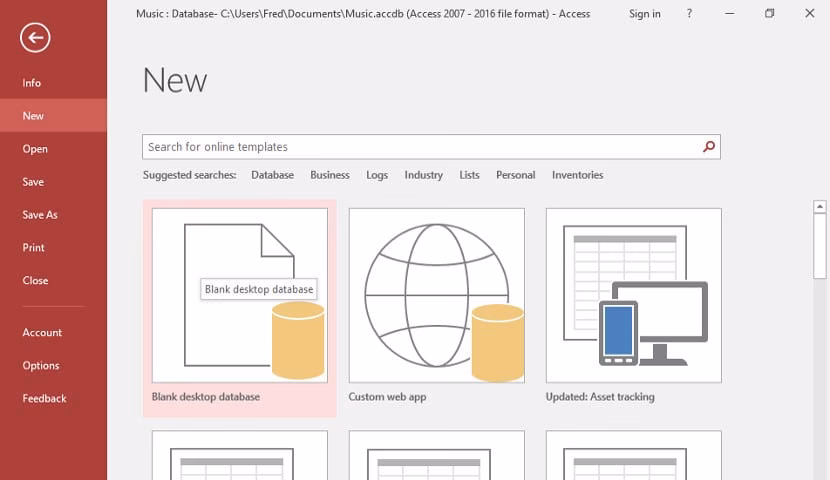Click the template list scroll-up arrow
This screenshot has height=480, width=830.
click(x=820, y=206)
